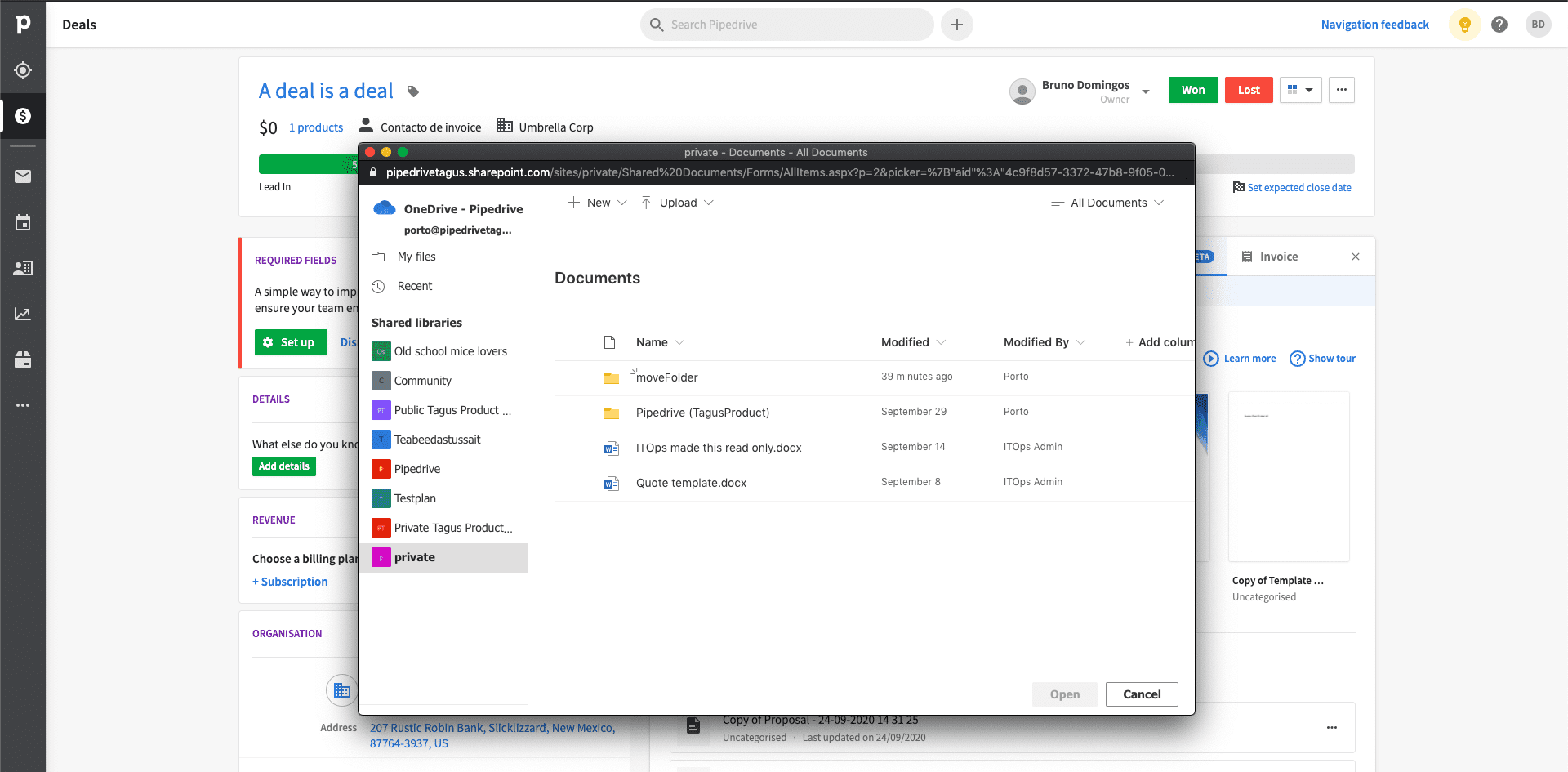The image size is (1568, 772).
Task: Open Activities calendar icon in sidebar
Action: (x=23, y=222)
